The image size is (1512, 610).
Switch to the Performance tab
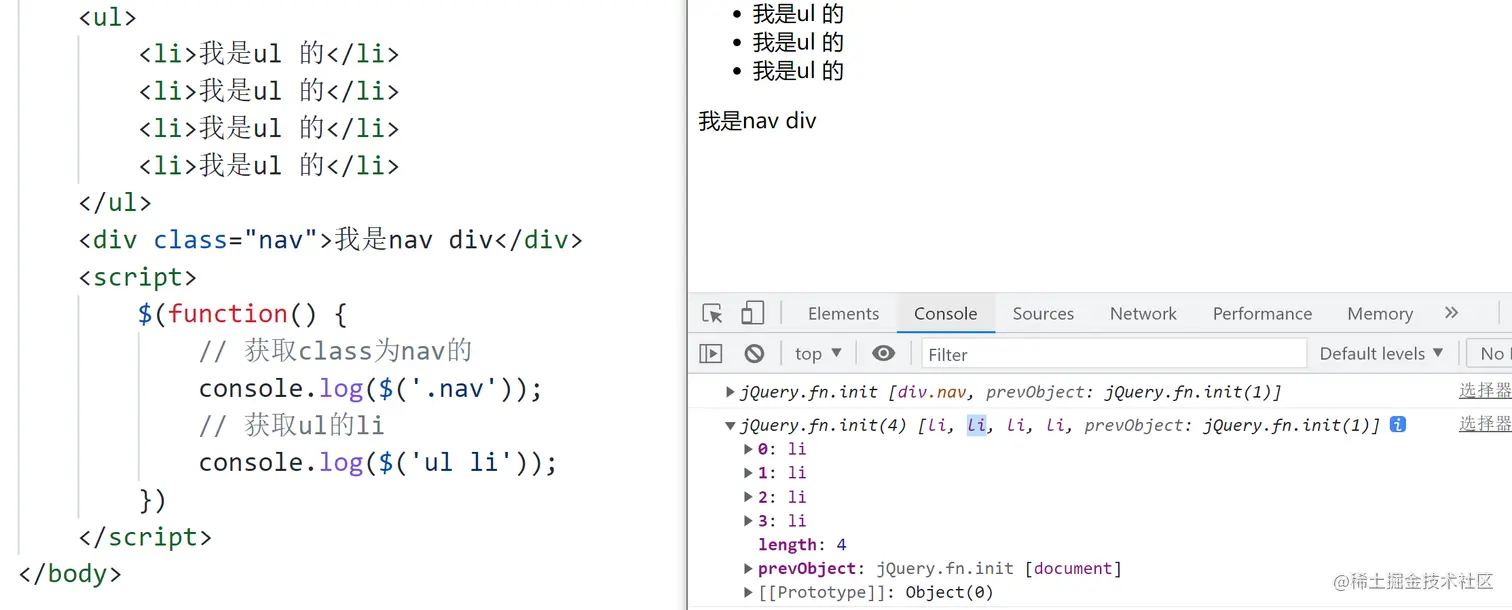click(x=1262, y=313)
